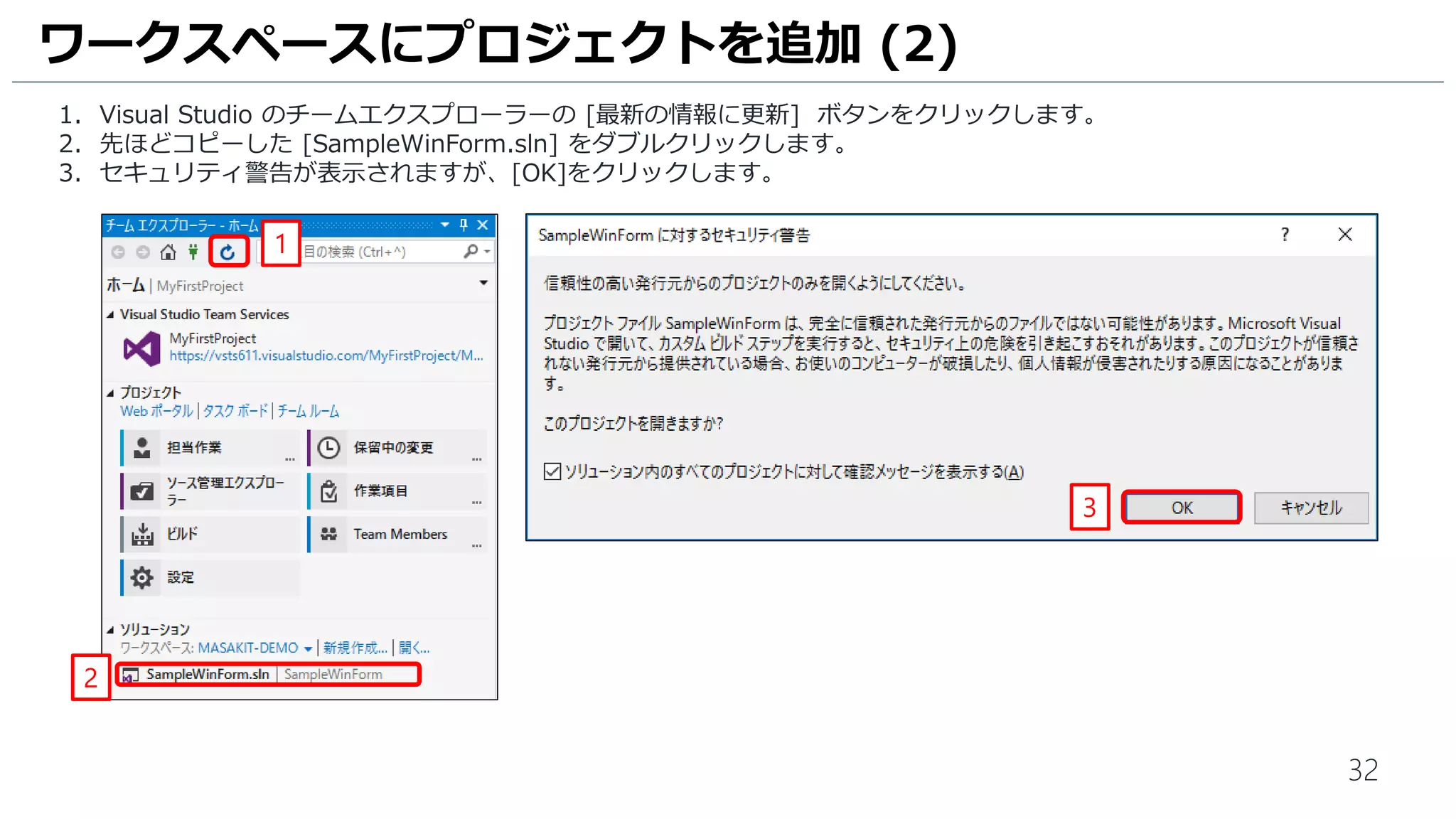Viewport: 1456px width, 819px height.
Task: Click the 開く... link
Action: tap(414, 648)
